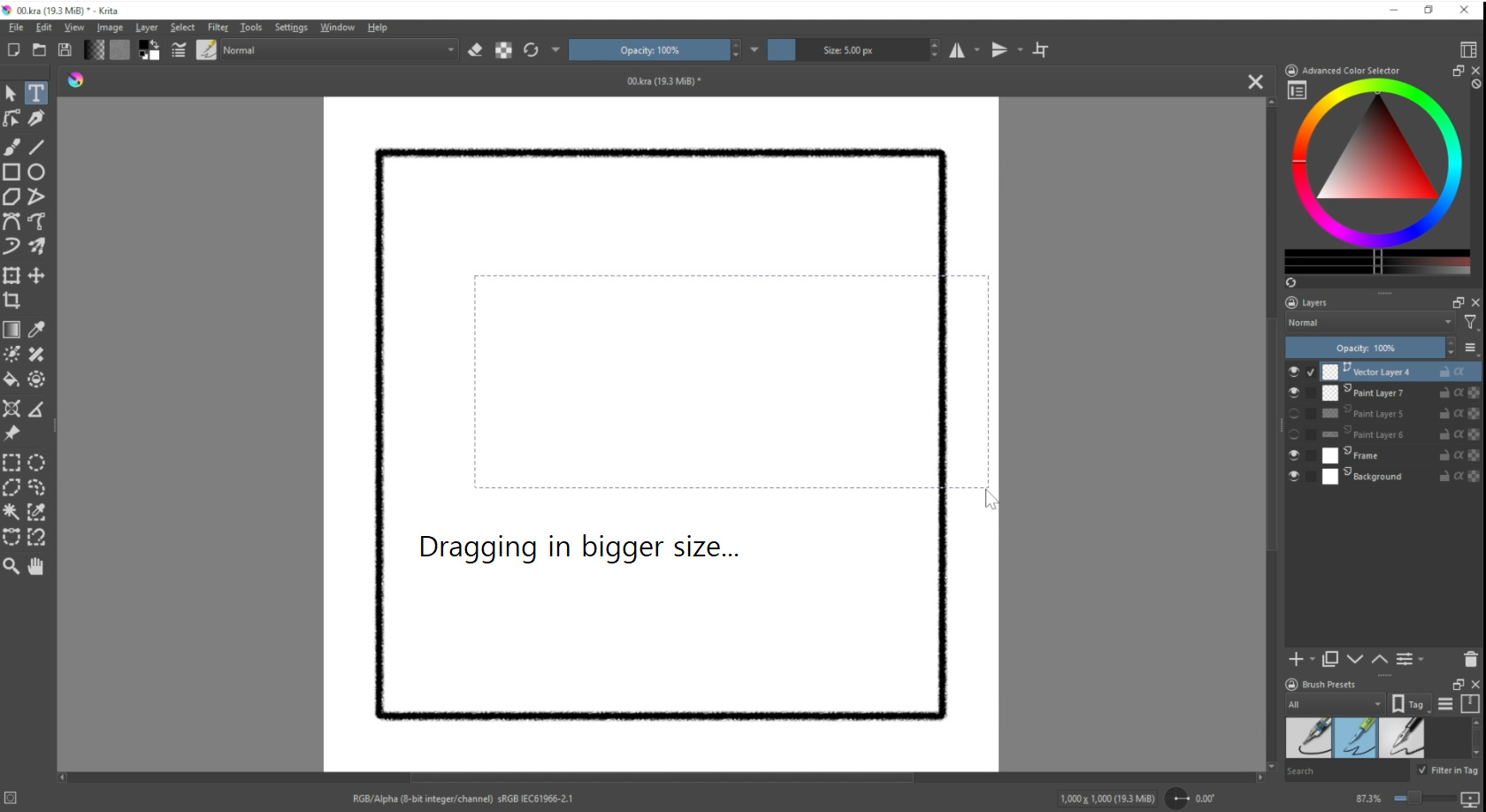Hide the Background layer
Screen dimensions: 1486x812
[x=1294, y=476]
